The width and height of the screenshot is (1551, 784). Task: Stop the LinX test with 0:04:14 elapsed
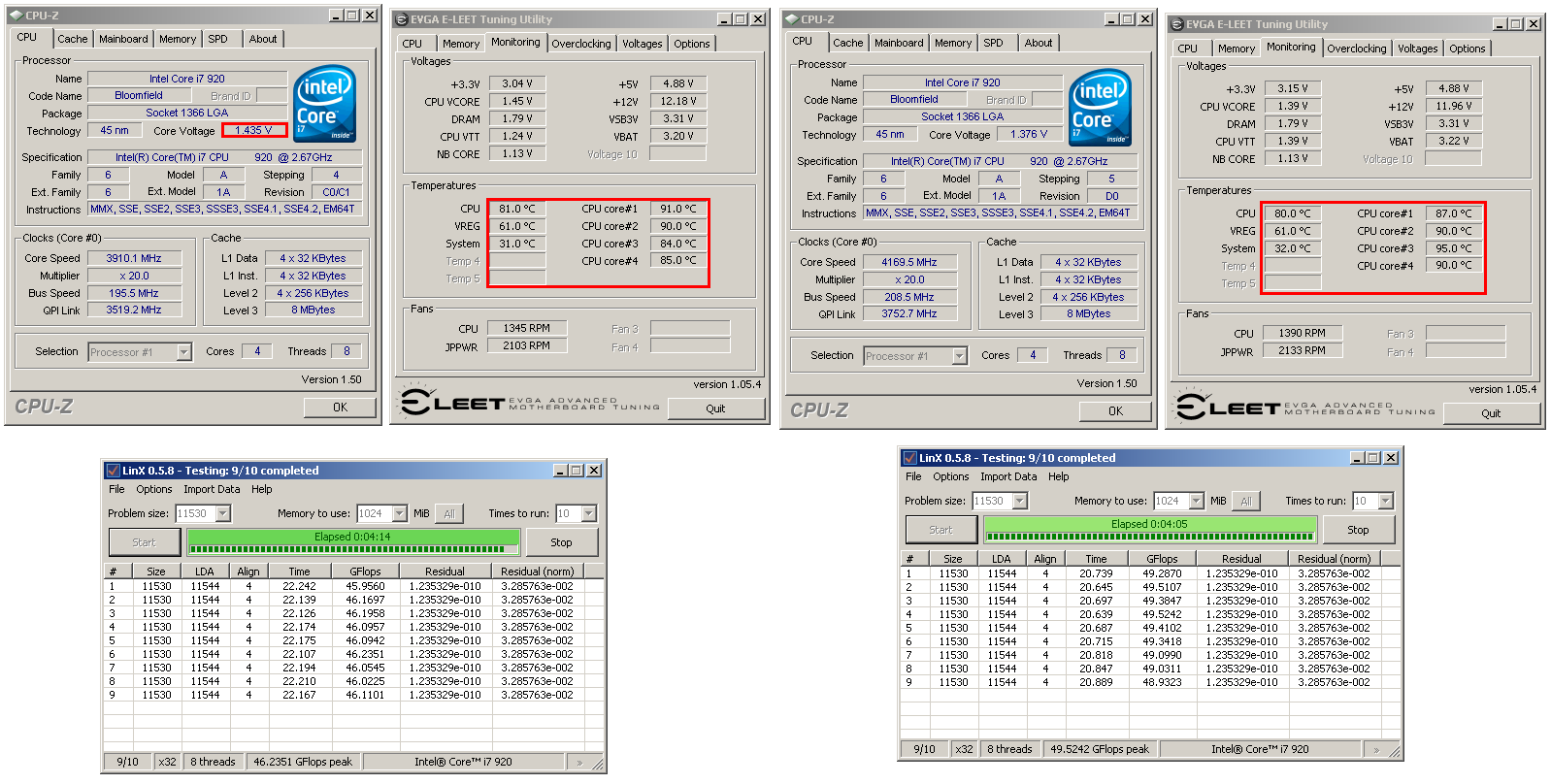click(561, 542)
